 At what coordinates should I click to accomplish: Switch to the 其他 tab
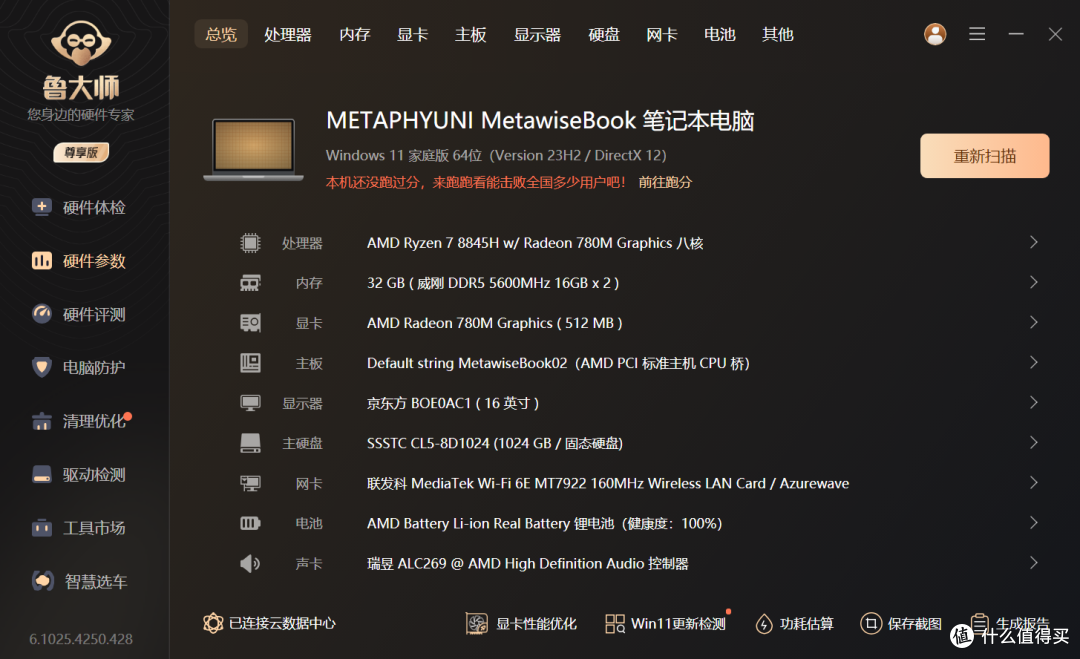(x=778, y=34)
